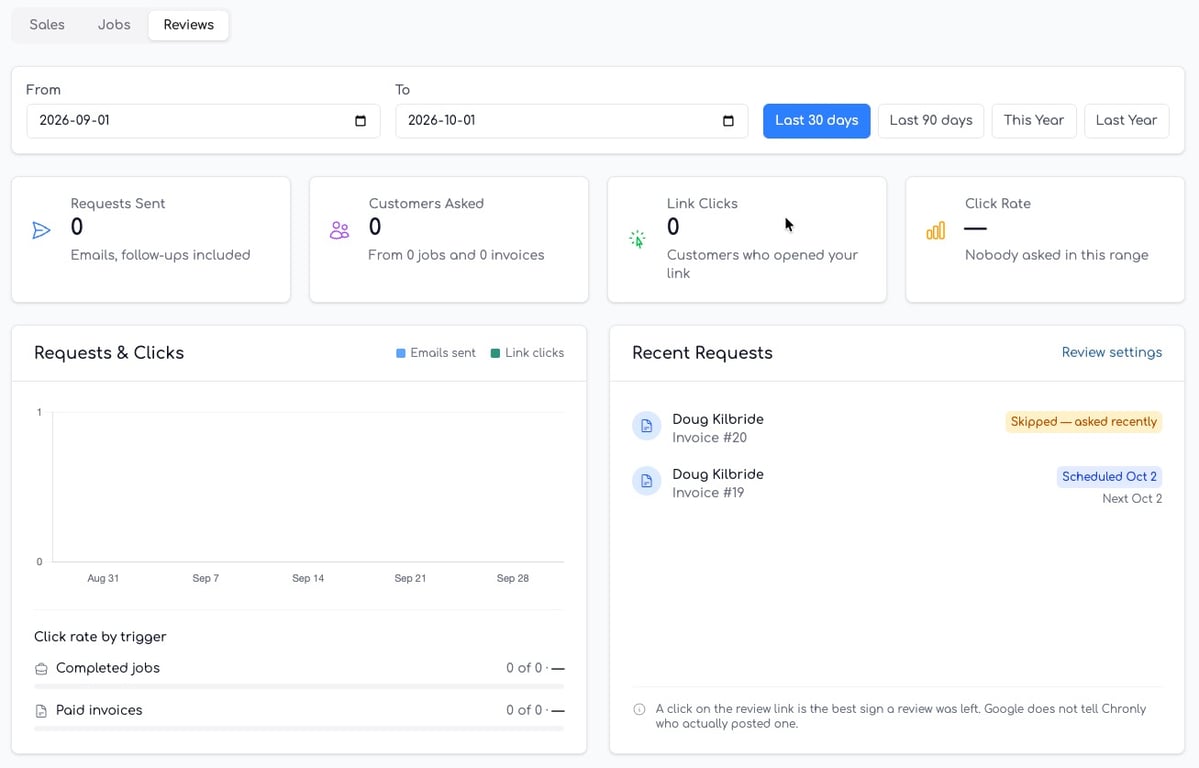This screenshot has height=768, width=1199.
Task: Click Emails, follow-ups included text
Action: click(161, 255)
